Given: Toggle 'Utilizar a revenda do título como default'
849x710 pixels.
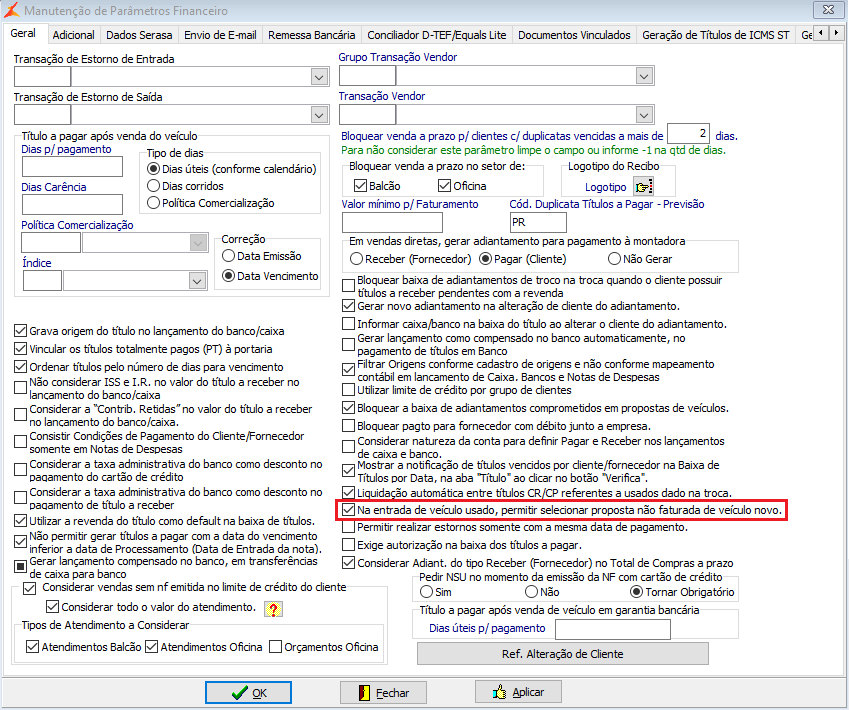Looking at the screenshot, I should [x=20, y=521].
